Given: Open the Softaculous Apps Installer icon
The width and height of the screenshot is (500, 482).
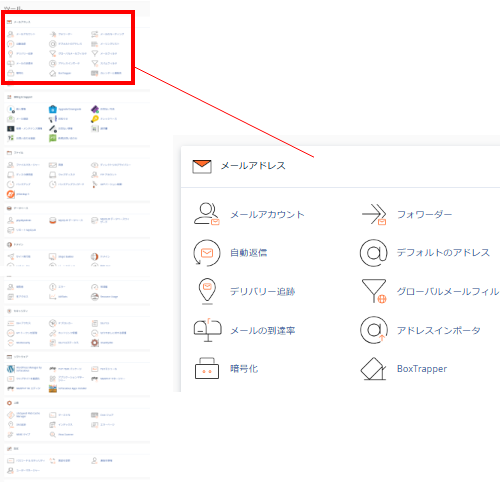Looking at the screenshot, I should point(53,388).
